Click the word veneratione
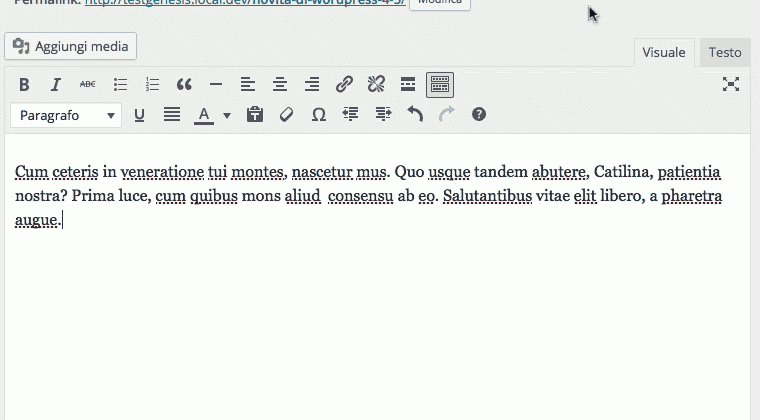760x420 pixels. click(x=162, y=172)
